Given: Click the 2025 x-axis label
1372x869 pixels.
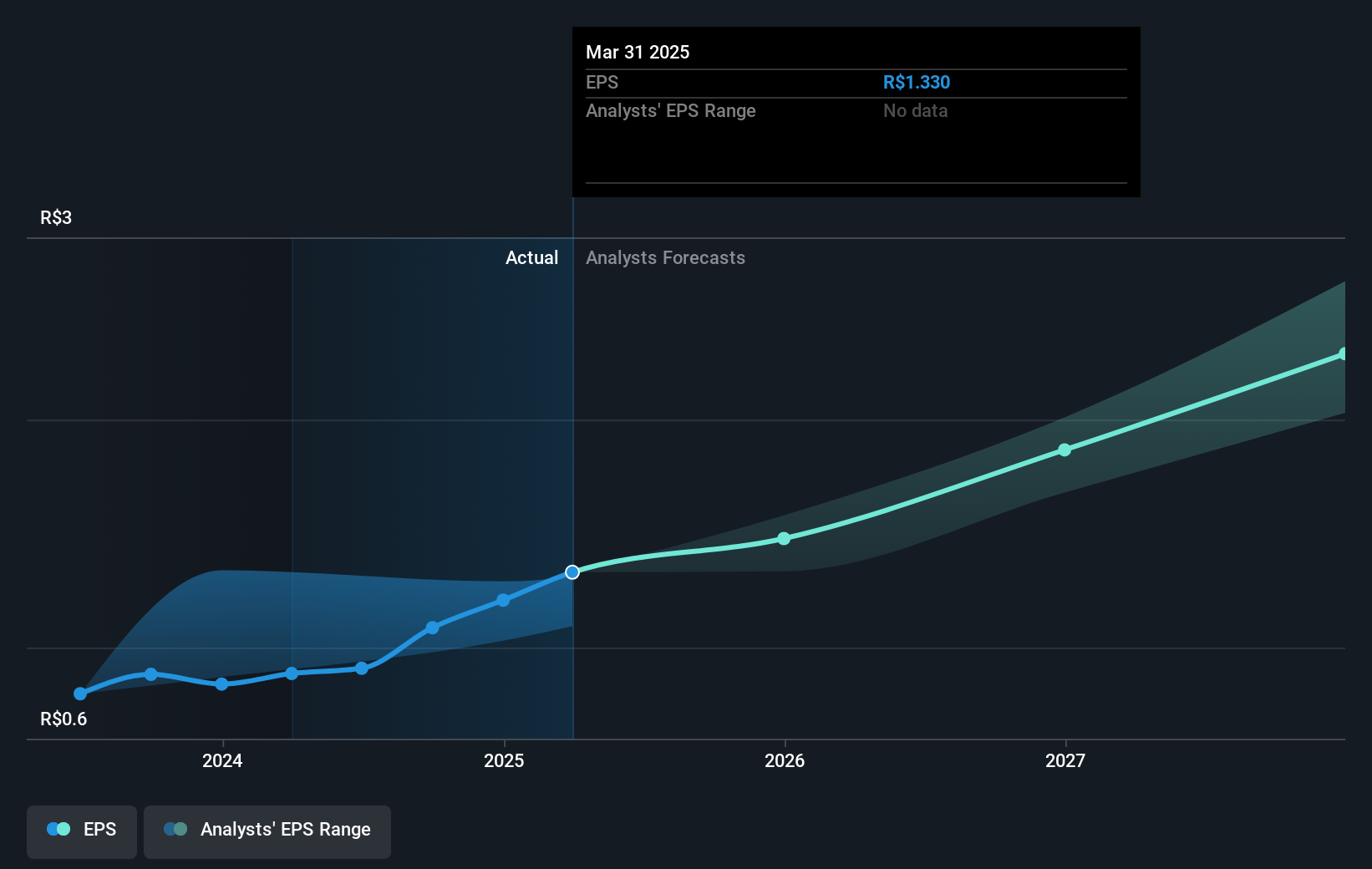Looking at the screenshot, I should pyautogui.click(x=504, y=760).
